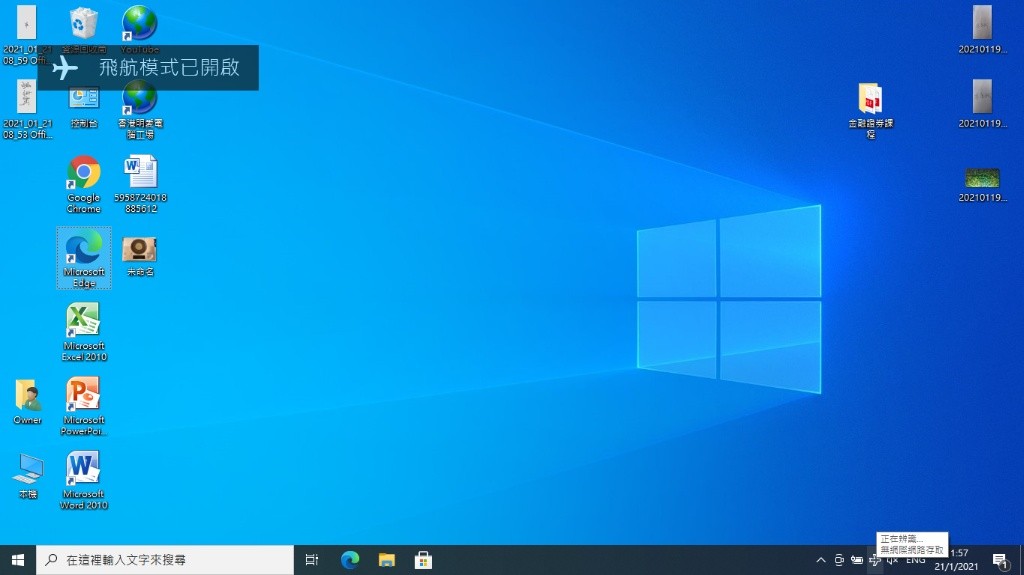Click the battery power tray icon
This screenshot has height=575, width=1024.
click(857, 560)
